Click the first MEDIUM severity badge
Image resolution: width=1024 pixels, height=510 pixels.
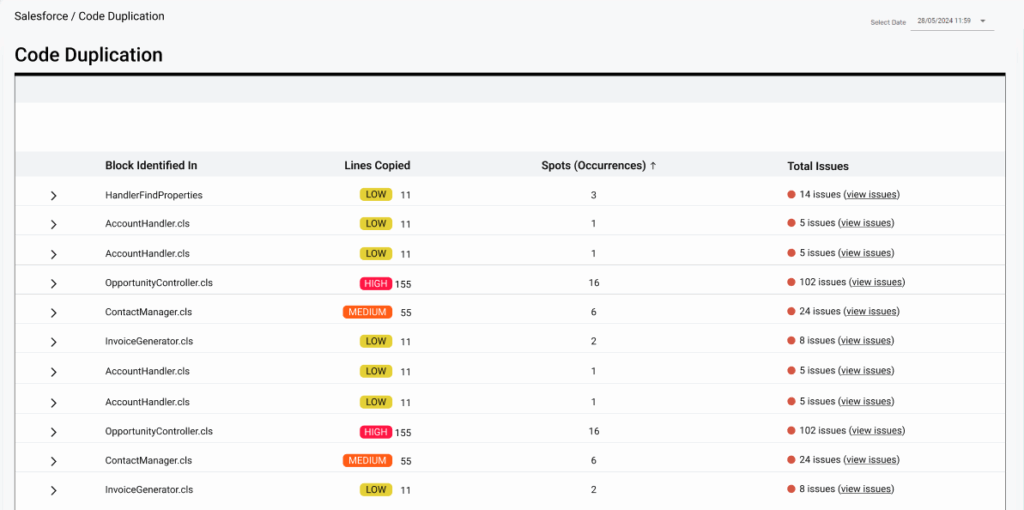pos(367,312)
